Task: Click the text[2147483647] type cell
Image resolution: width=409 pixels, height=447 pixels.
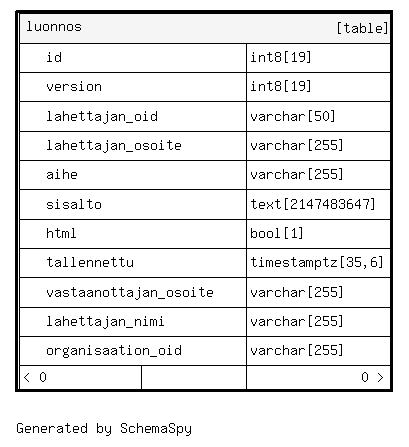Action: click(x=318, y=204)
